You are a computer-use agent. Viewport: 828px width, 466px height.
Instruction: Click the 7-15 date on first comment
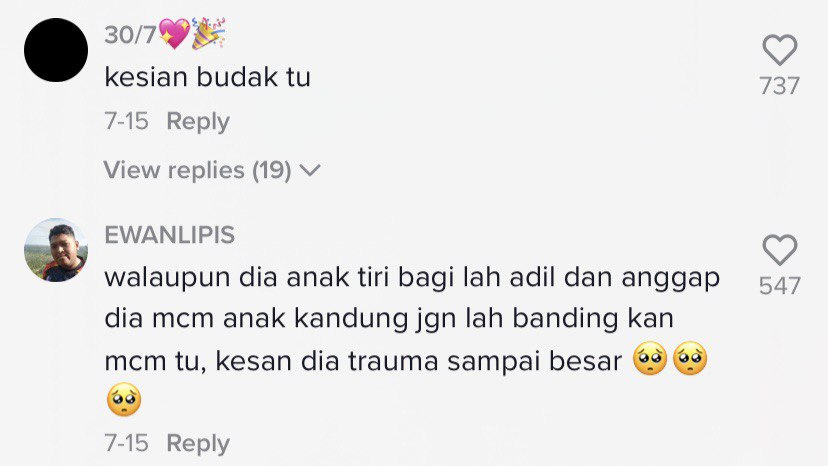(x=126, y=121)
